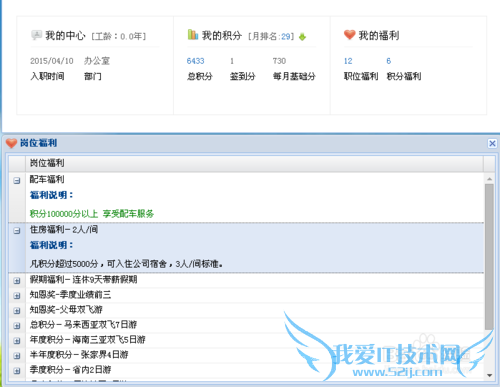Viewport: 500px width, 387px height.
Task: Open monthly rank 29 link
Action: 286,36
